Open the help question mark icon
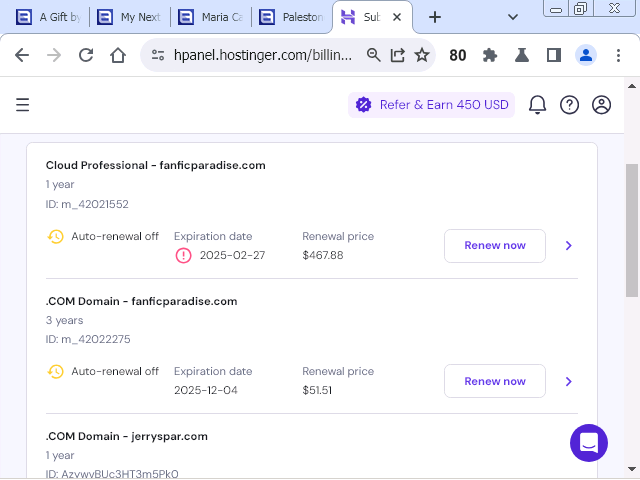Screen dimensions: 640x480 tap(569, 105)
